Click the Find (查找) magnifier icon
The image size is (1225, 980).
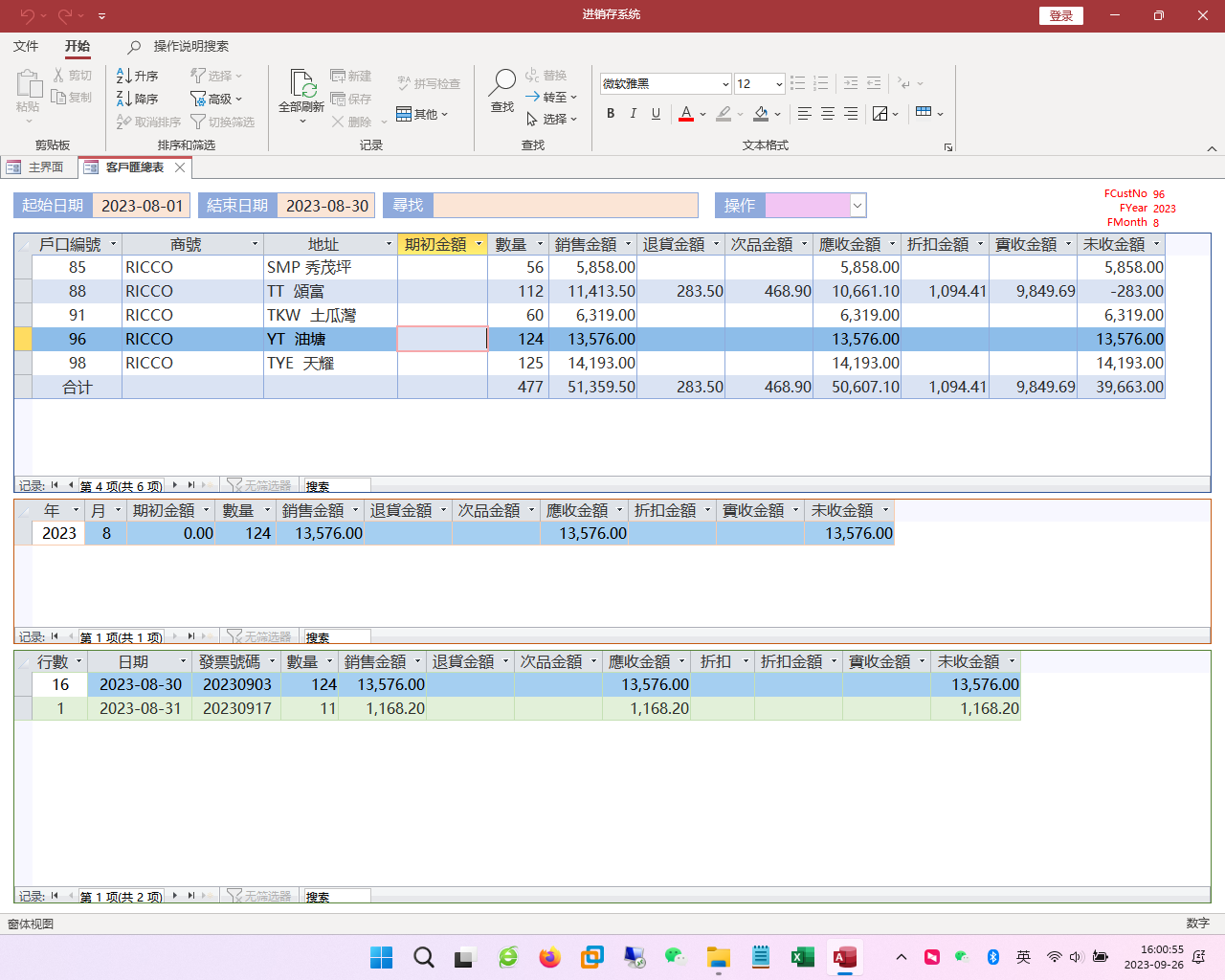click(502, 84)
